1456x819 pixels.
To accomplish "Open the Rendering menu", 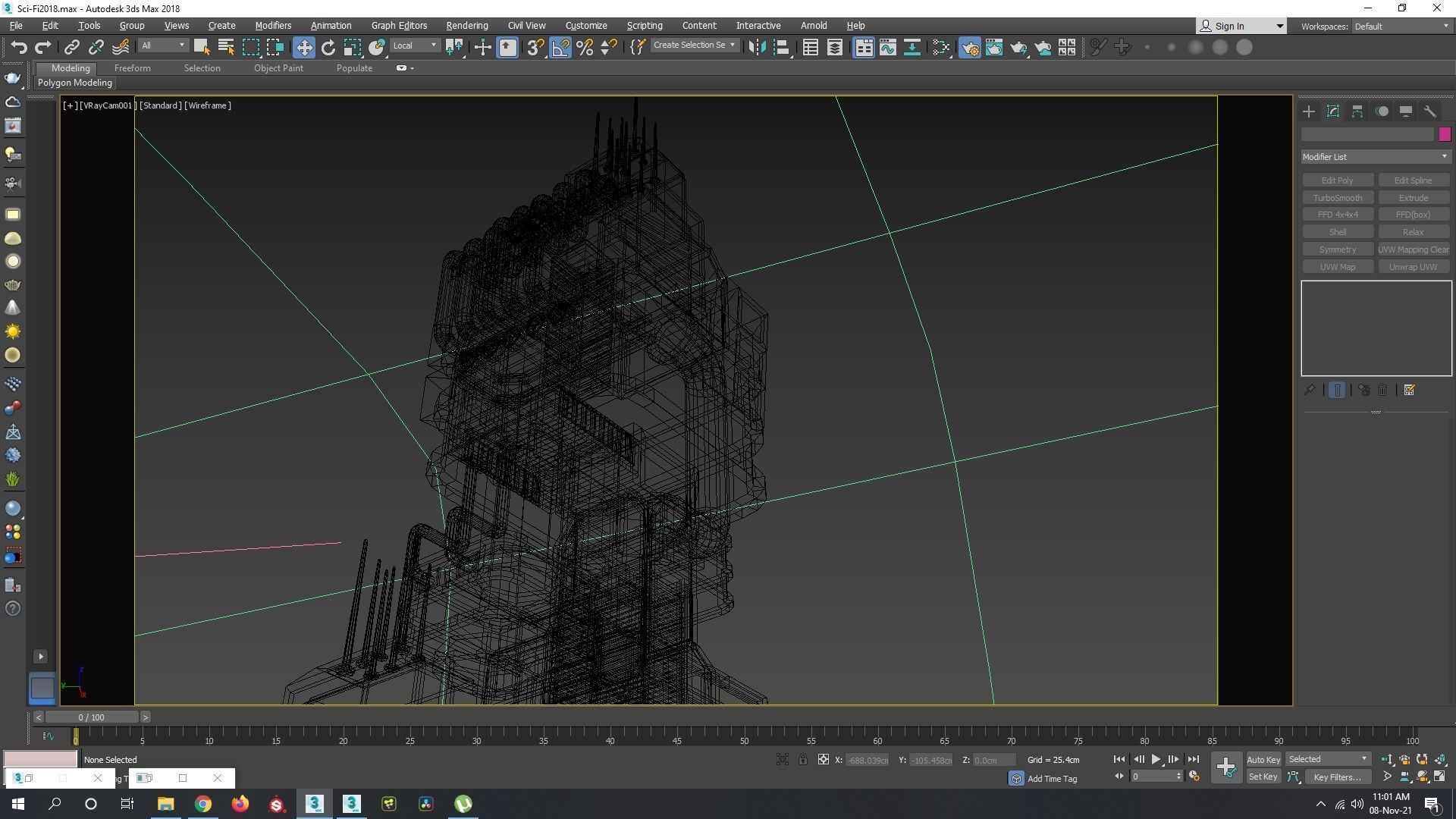I will pos(466,26).
